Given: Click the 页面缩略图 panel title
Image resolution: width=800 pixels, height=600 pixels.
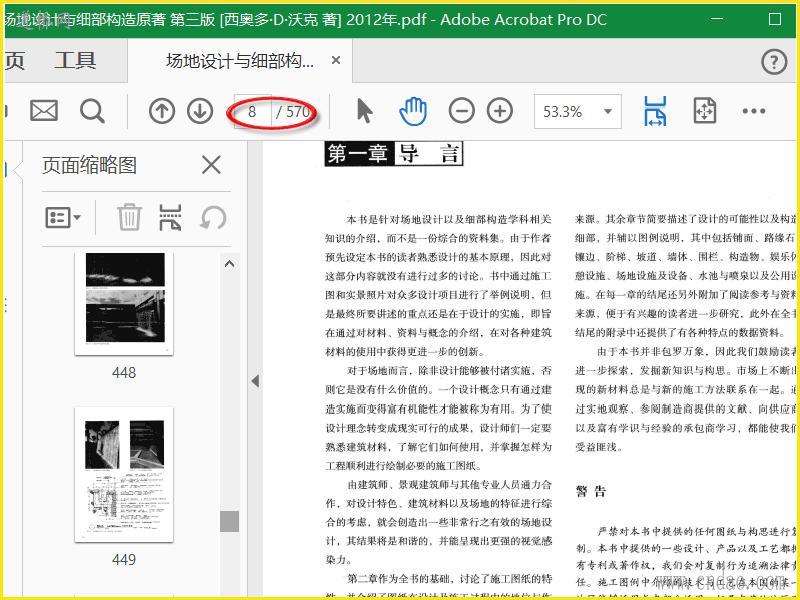Looking at the screenshot, I should [x=89, y=165].
